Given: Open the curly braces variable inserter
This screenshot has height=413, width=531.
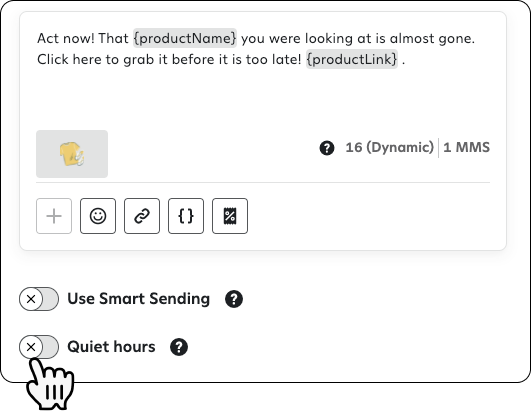Looking at the screenshot, I should pyautogui.click(x=186, y=216).
